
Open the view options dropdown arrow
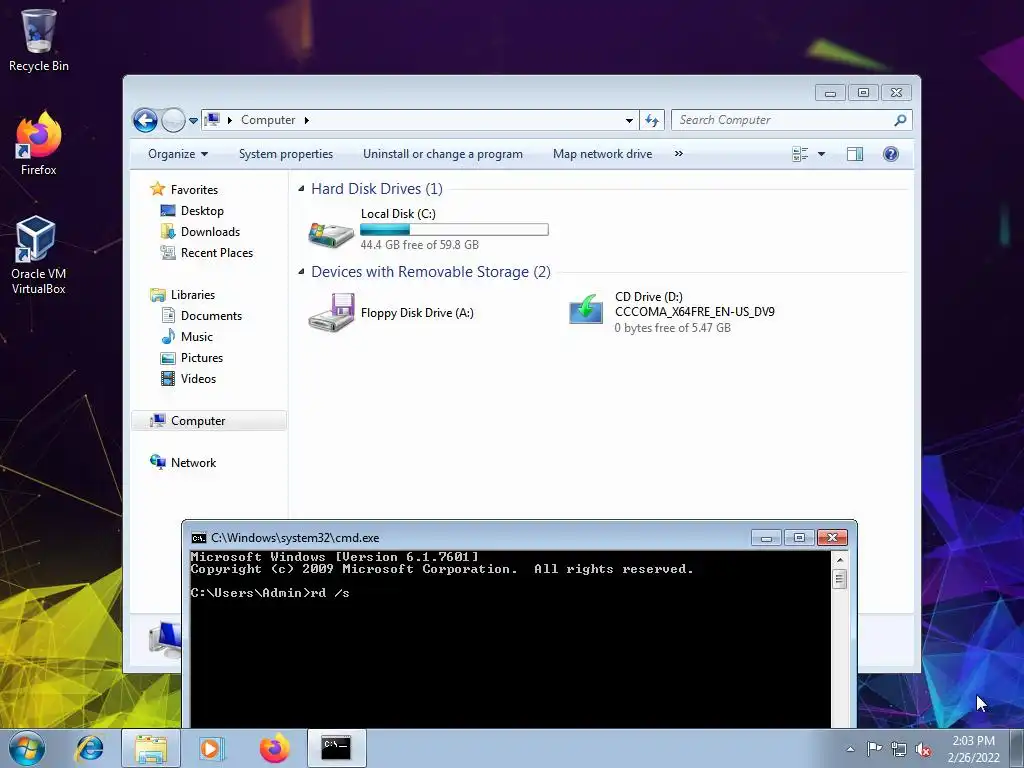click(x=822, y=154)
